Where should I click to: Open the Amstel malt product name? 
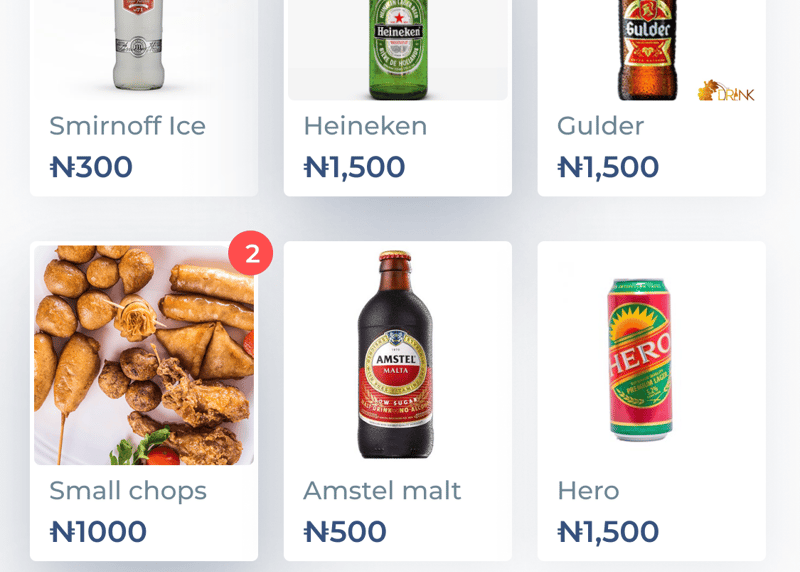point(382,491)
